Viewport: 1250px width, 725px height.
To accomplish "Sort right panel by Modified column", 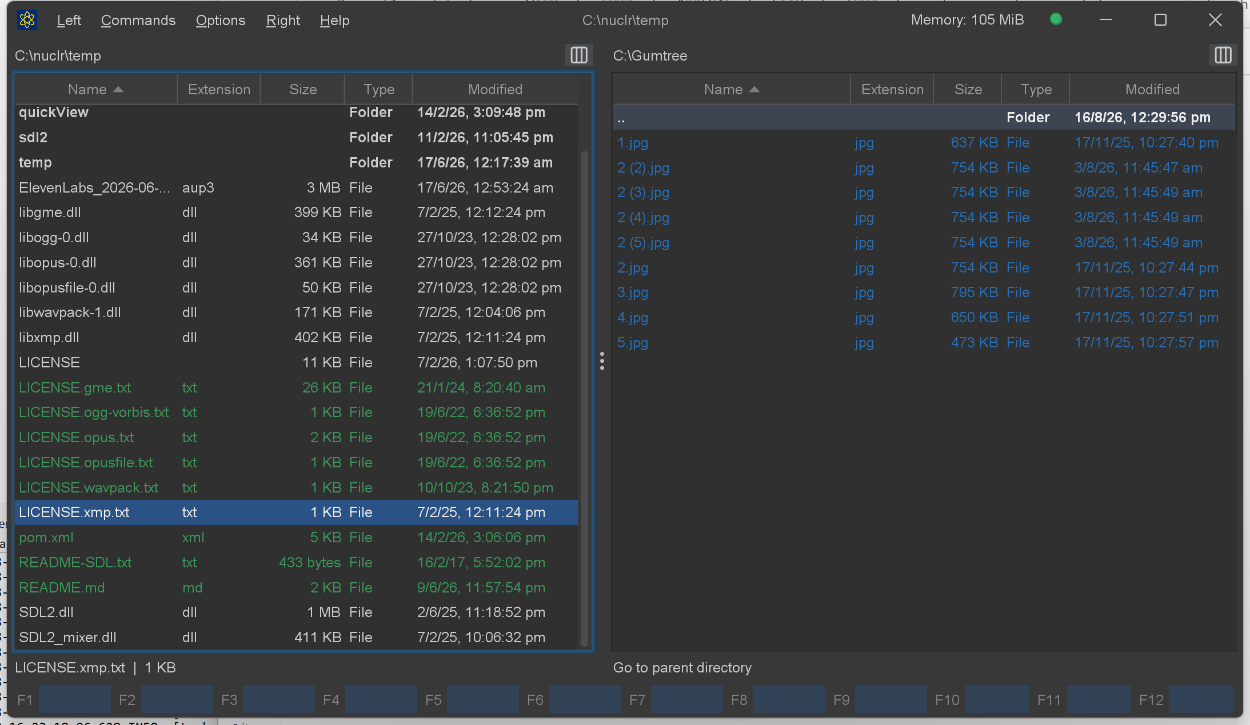I will click(1152, 89).
